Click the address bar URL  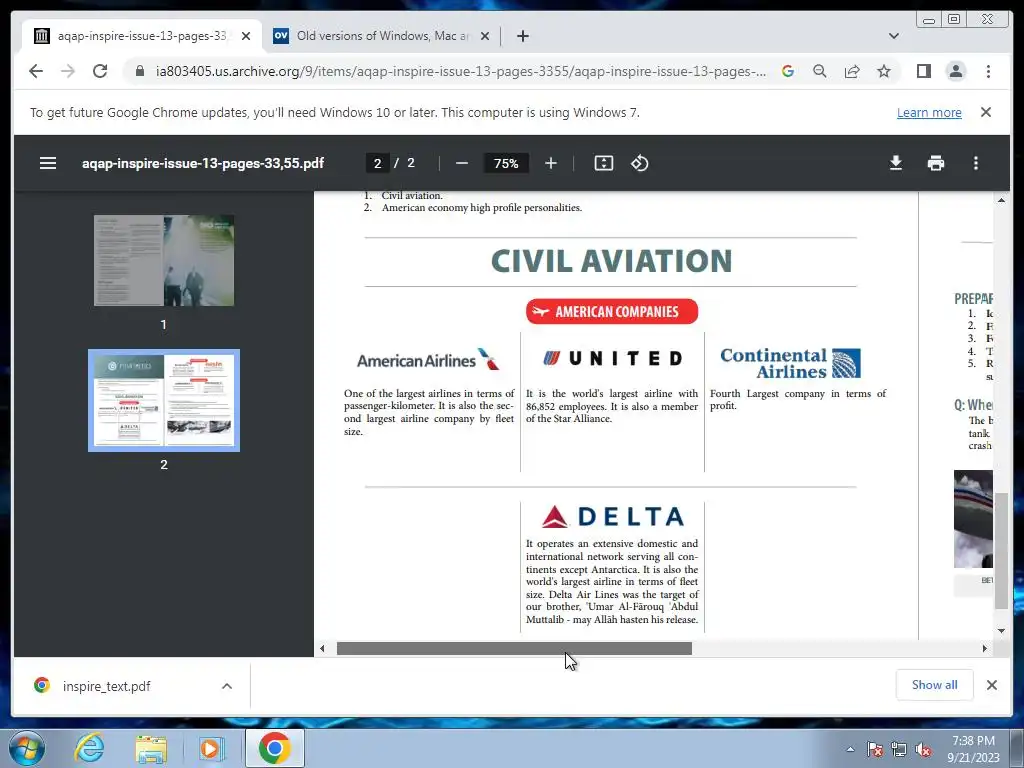coord(460,71)
